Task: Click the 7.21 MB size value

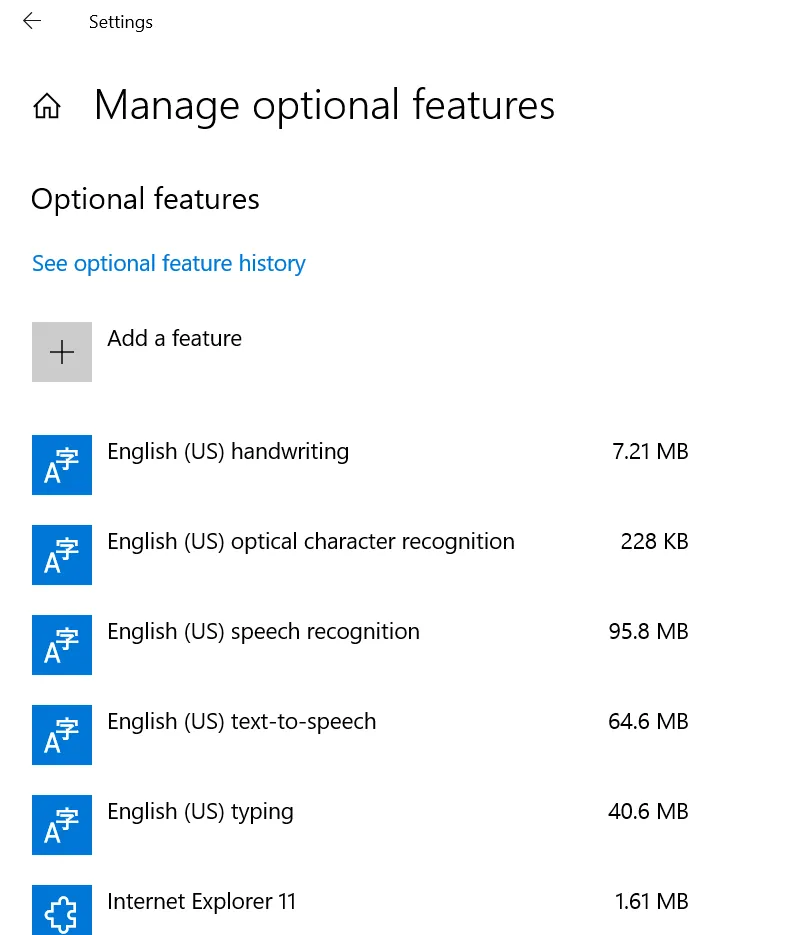Action: coord(650,451)
